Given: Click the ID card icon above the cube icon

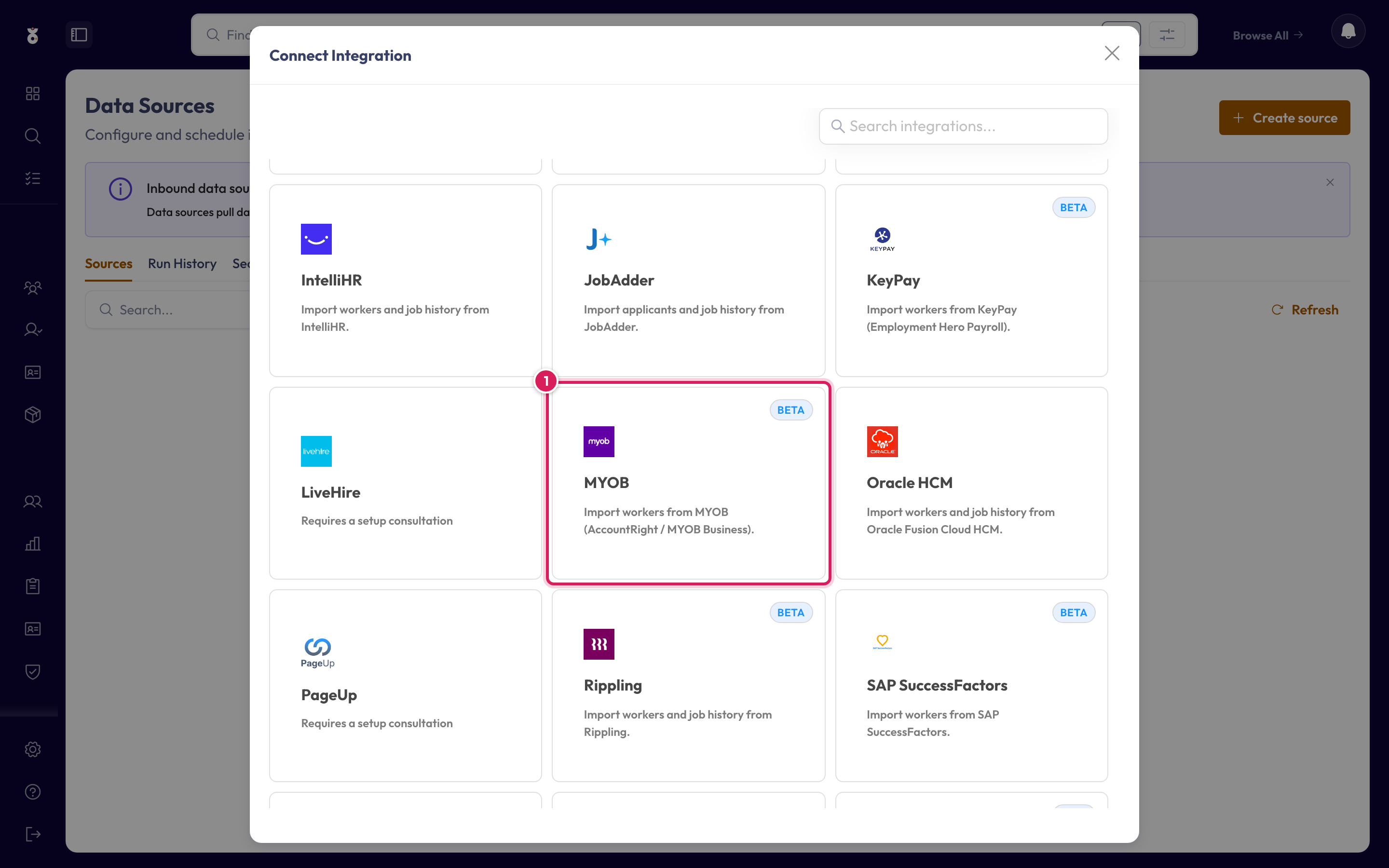Looking at the screenshot, I should (x=33, y=372).
